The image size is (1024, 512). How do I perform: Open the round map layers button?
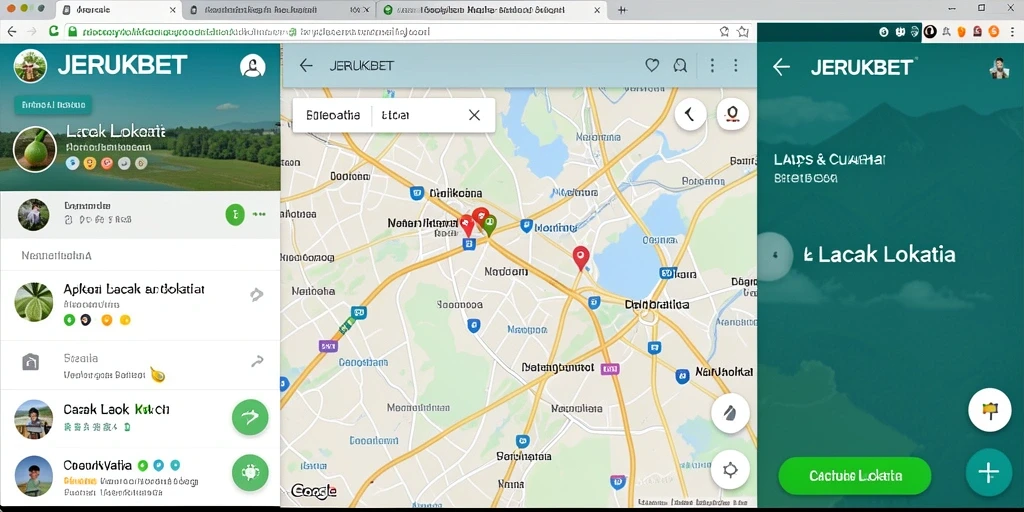[730, 413]
